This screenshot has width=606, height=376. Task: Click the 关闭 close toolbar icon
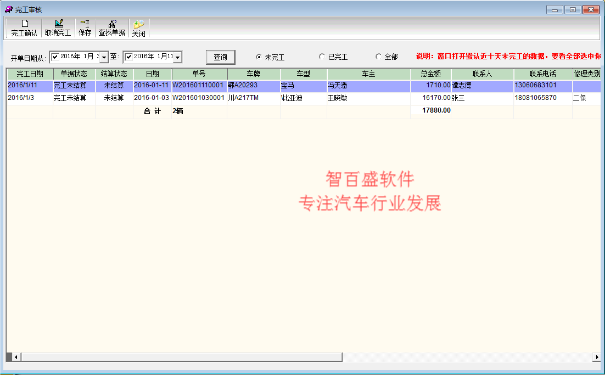[x=138, y=28]
